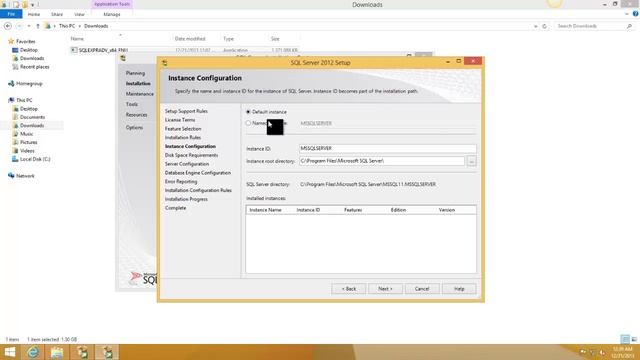
Task: Go up one folder level in Explorer
Action: coord(38,26)
